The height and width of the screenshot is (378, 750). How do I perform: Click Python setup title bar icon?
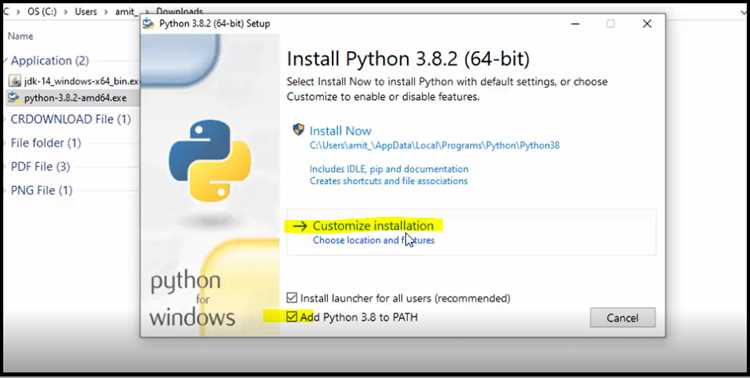tap(149, 23)
